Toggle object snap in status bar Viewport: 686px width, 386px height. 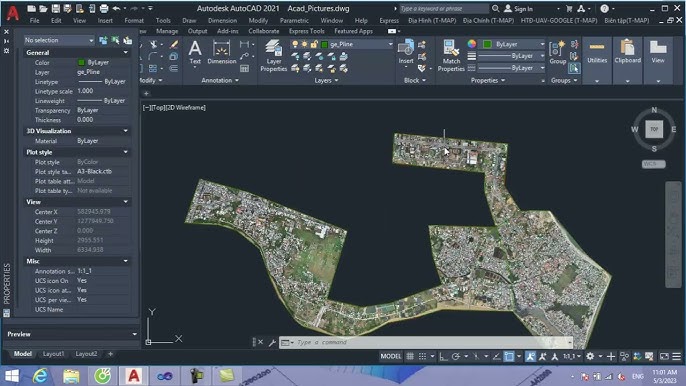pyautogui.click(x=509, y=356)
